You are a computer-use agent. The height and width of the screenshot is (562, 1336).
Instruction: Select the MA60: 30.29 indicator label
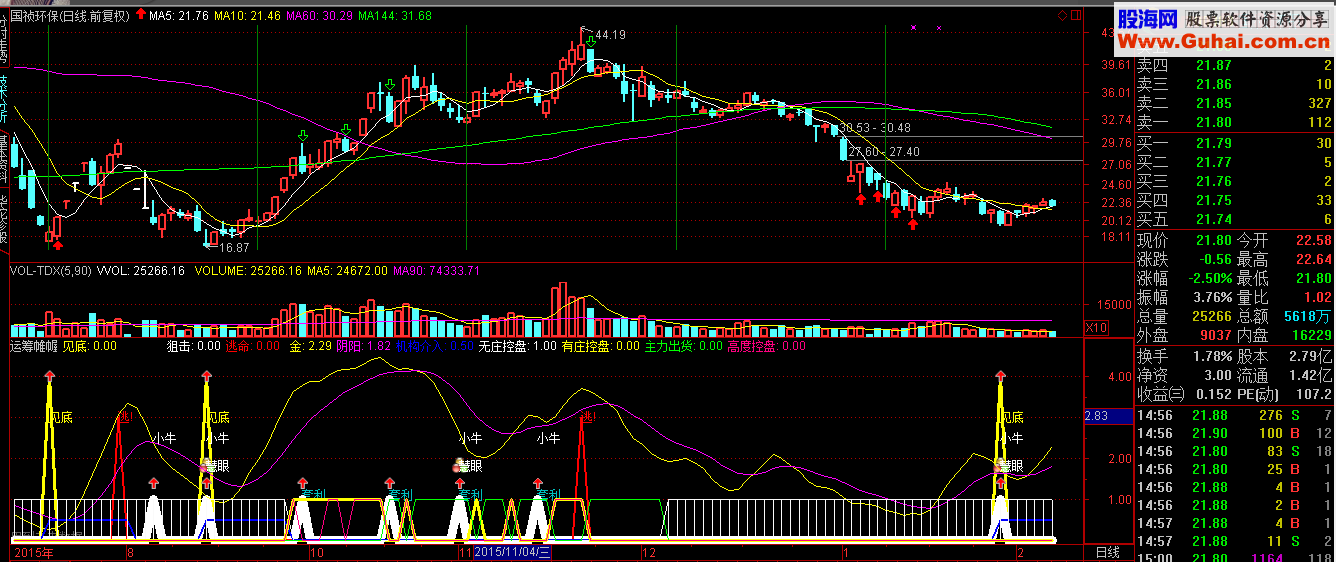pyautogui.click(x=319, y=16)
